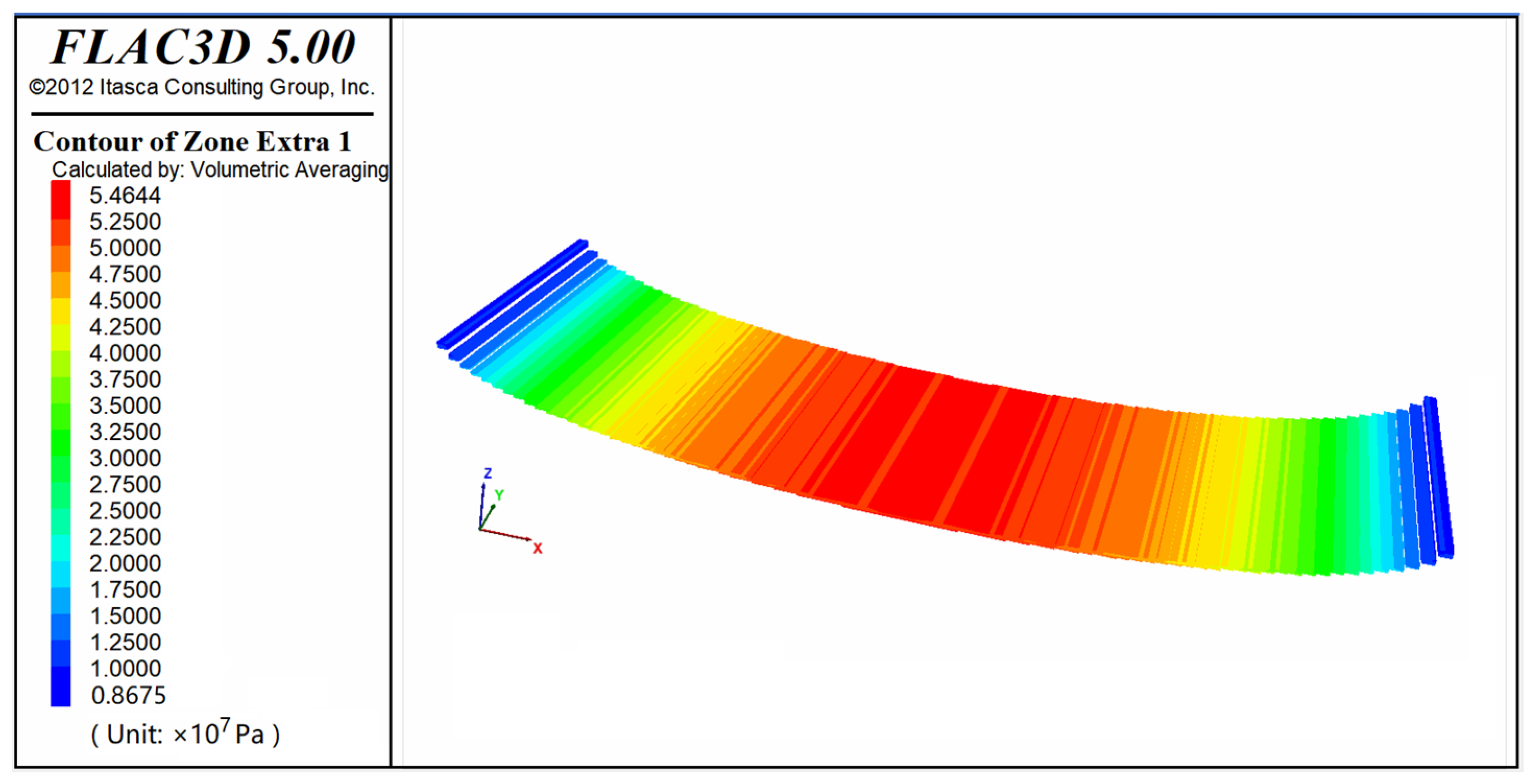The width and height of the screenshot is (1533, 784).
Task: Click the dark blue swatch beside 0.8675
Action: 60,686
